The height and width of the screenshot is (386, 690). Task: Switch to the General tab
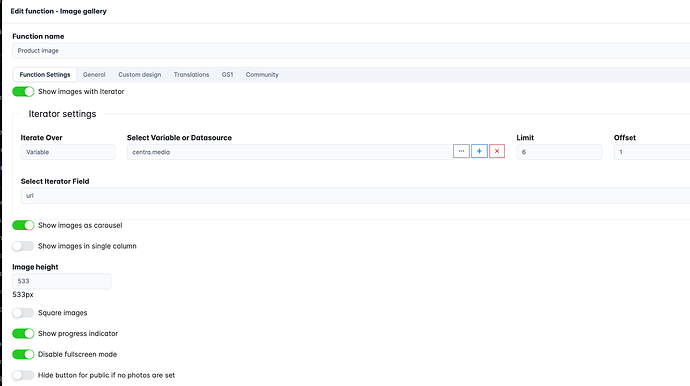[x=94, y=75]
